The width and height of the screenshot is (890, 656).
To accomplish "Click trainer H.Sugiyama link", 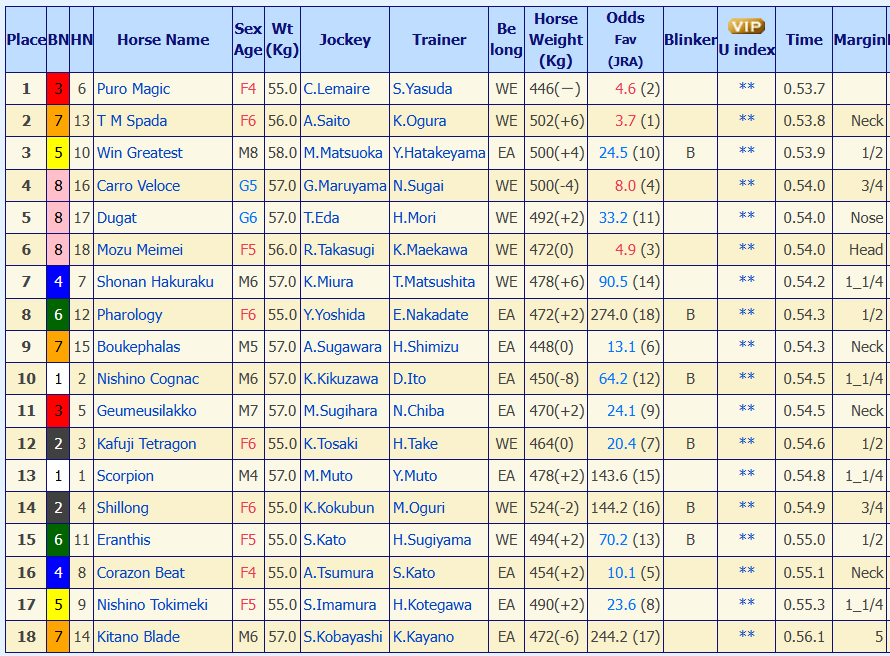I will [432, 539].
